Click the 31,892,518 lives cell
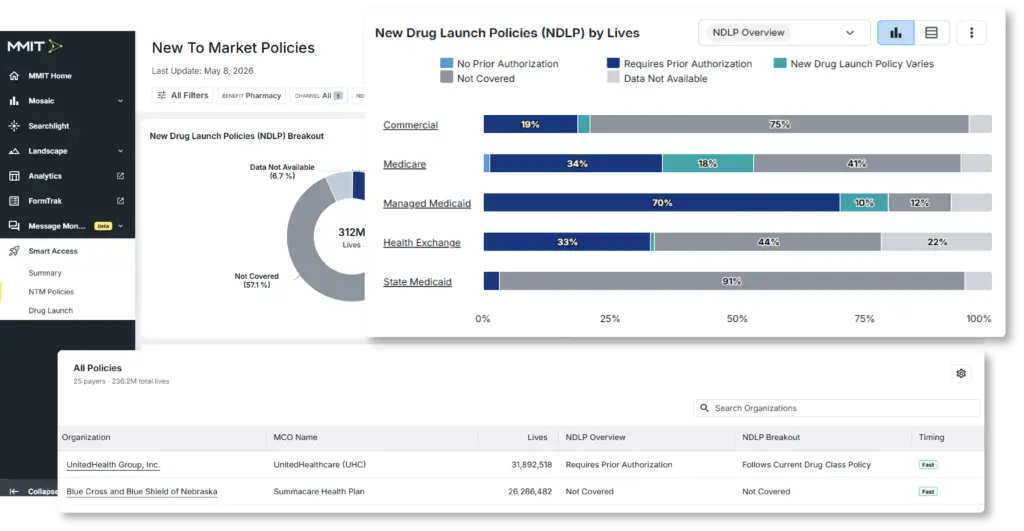This screenshot has height=531, width=1024. pyautogui.click(x=531, y=465)
